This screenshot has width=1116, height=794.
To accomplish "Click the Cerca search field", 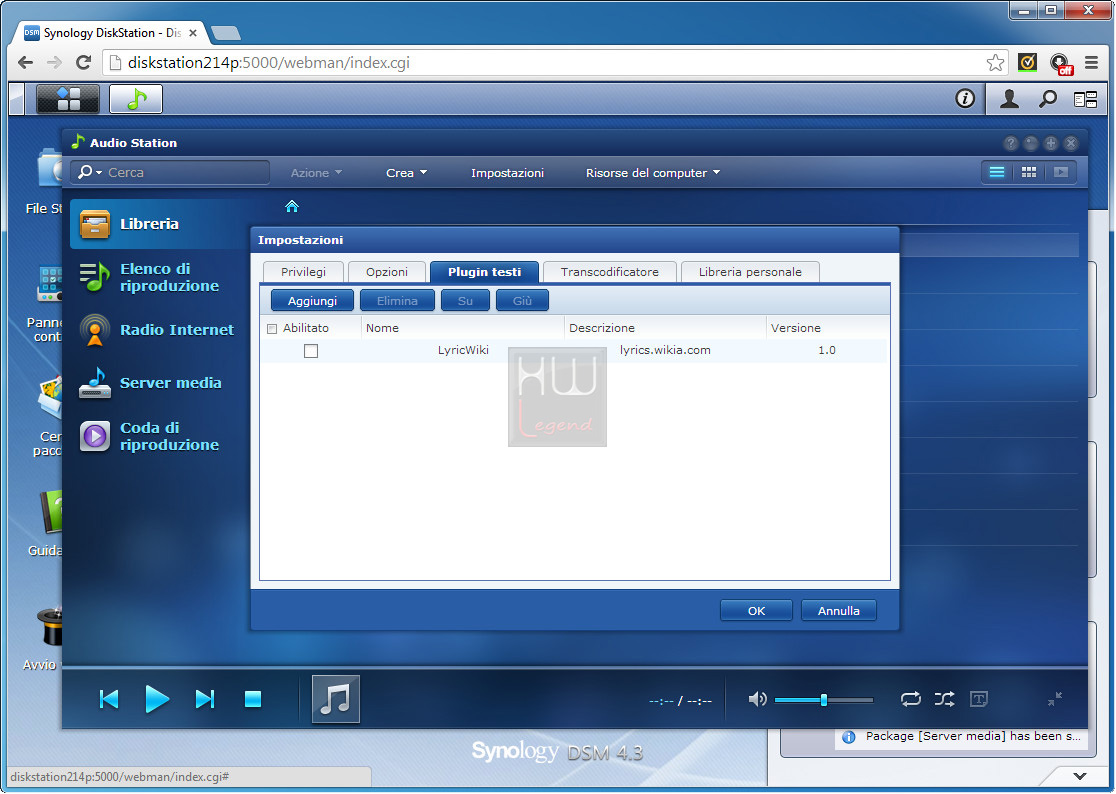I will click(x=171, y=172).
